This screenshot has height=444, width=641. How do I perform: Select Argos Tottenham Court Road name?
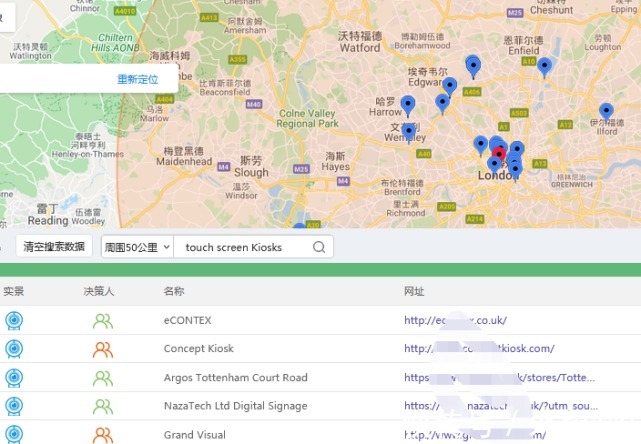(x=235, y=377)
